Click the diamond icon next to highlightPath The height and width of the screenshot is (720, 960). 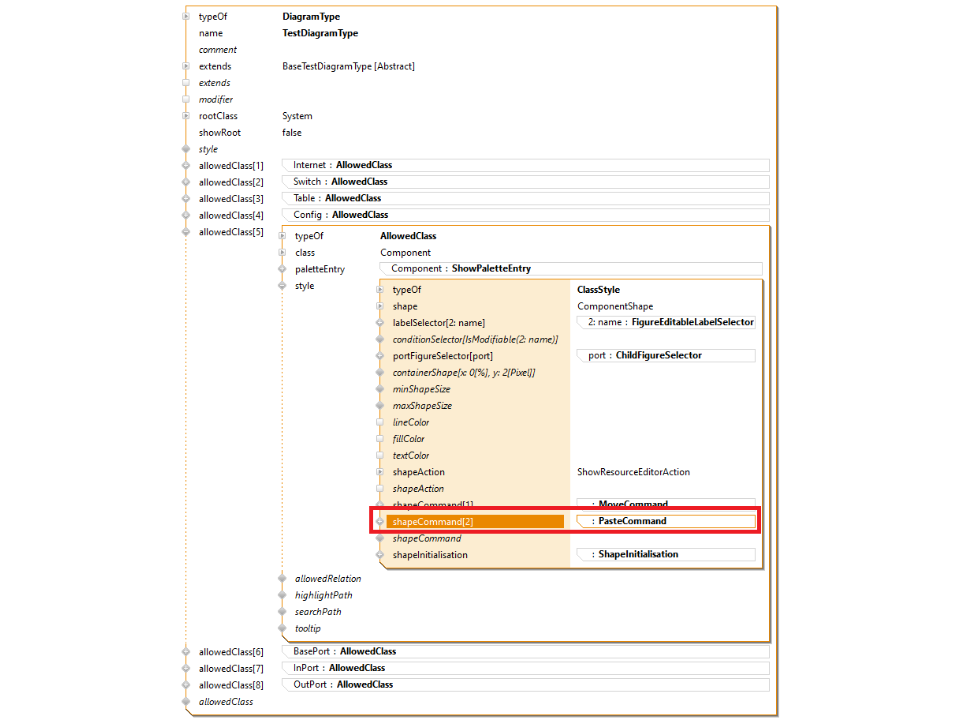click(x=282, y=596)
